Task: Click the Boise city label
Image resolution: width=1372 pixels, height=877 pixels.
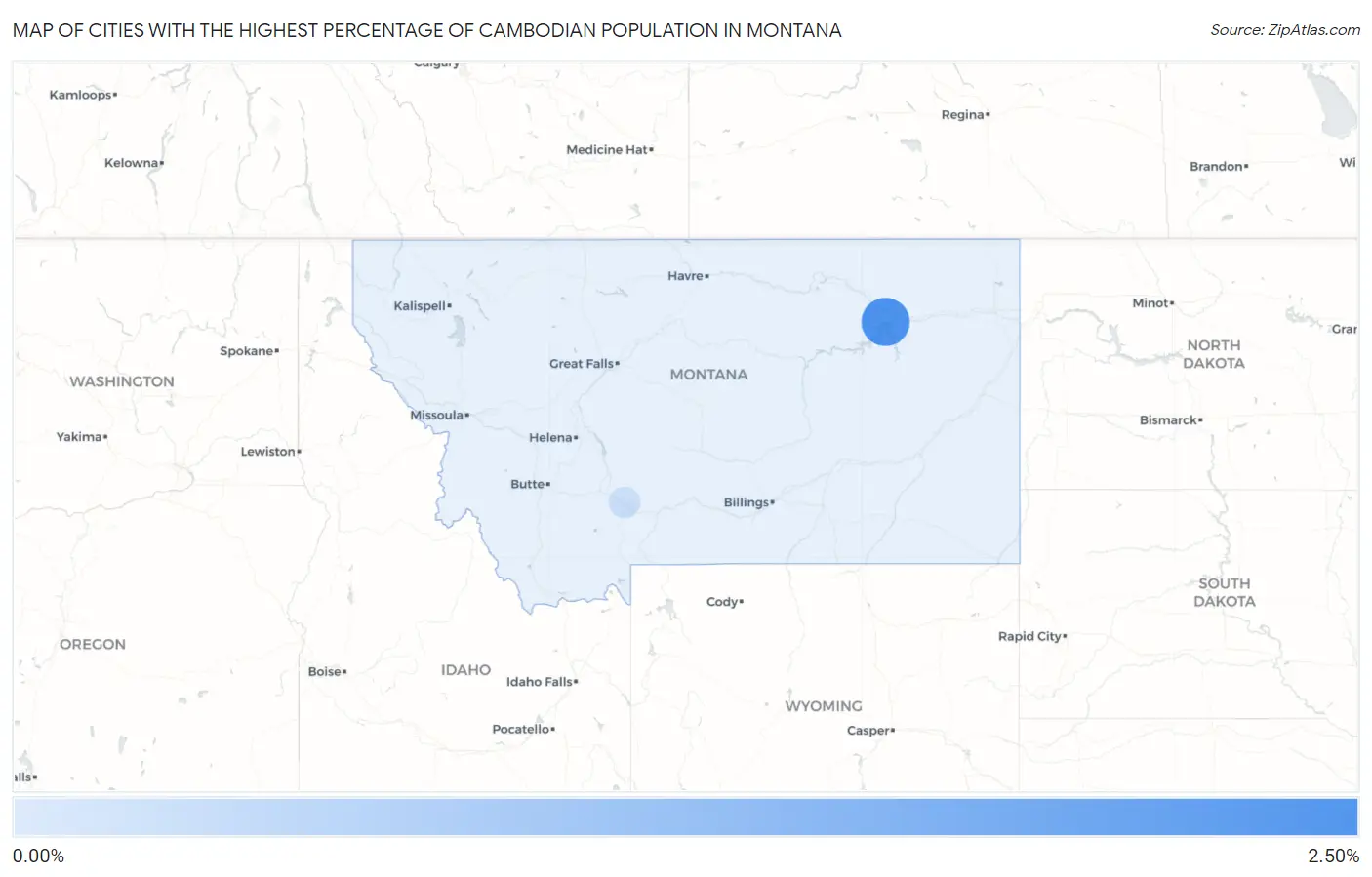Action: click(325, 672)
